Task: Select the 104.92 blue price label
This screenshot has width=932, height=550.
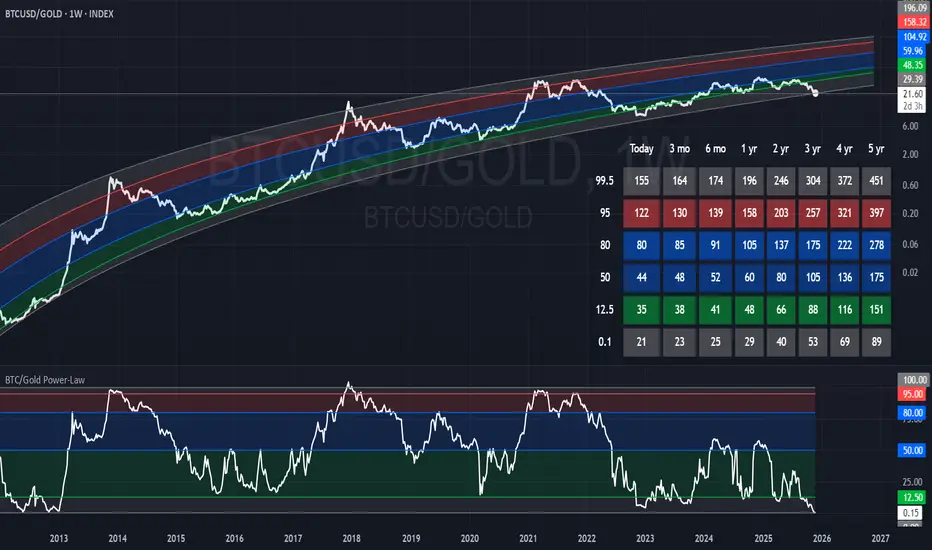Action: 914,36
